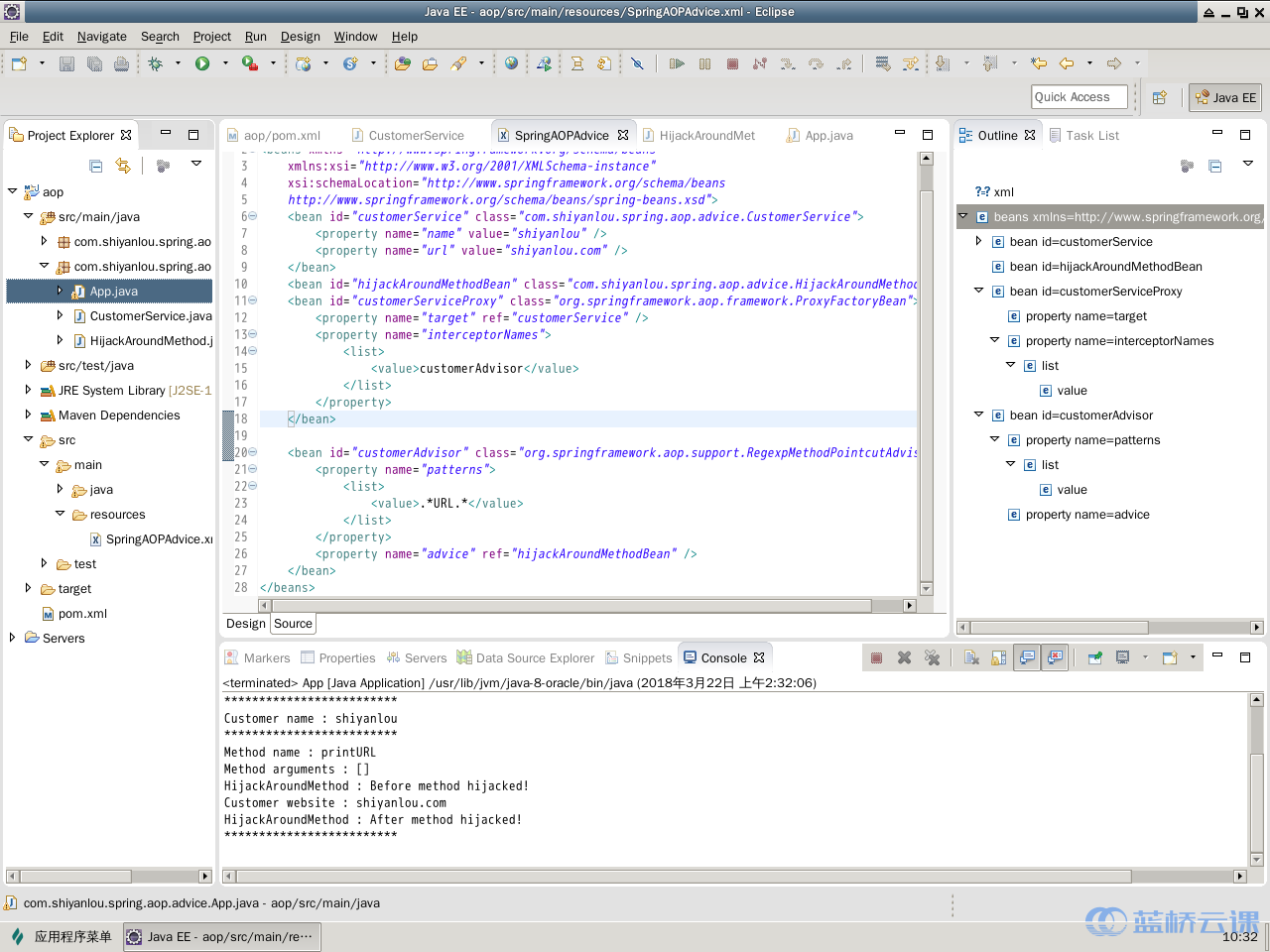Image resolution: width=1270 pixels, height=952 pixels.
Task: Expand the Servers project node
Action: (x=12, y=638)
